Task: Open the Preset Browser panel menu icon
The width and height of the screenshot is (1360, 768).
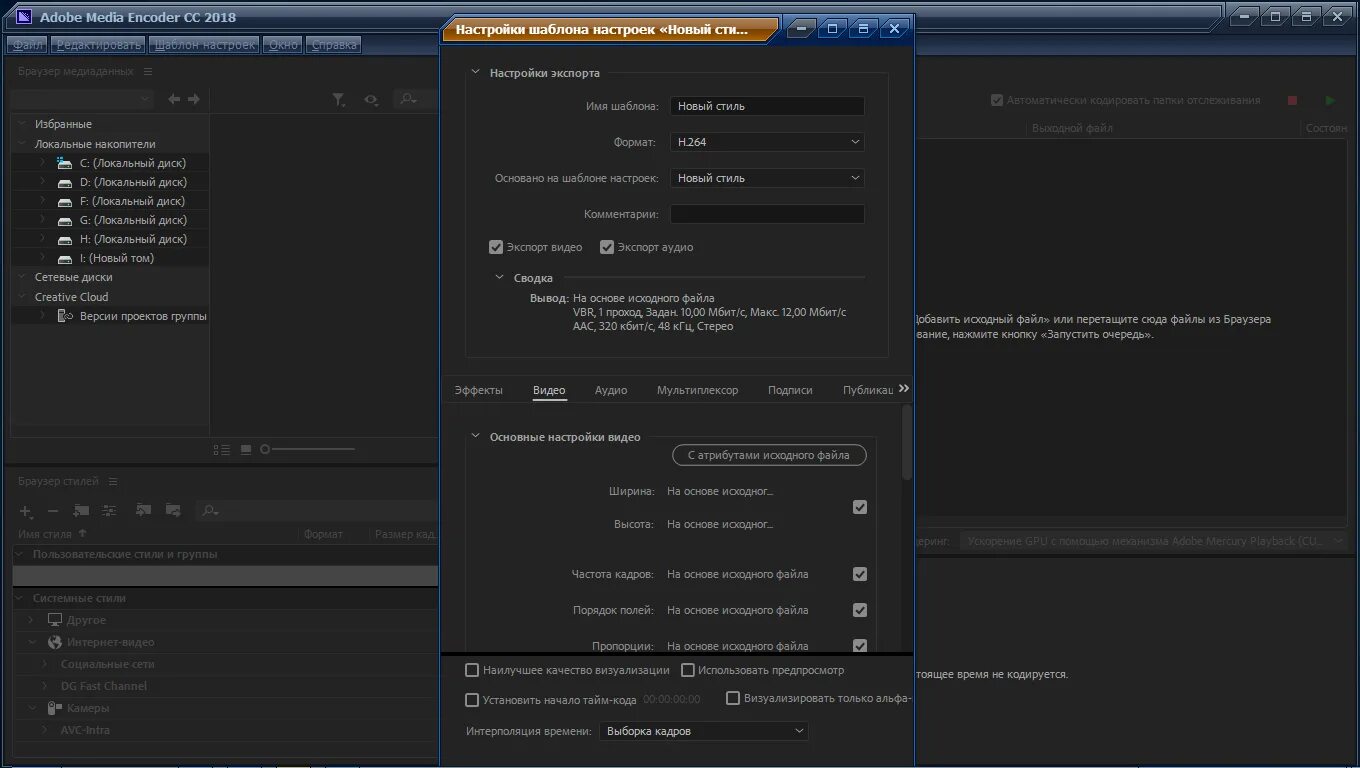Action: tap(113, 482)
